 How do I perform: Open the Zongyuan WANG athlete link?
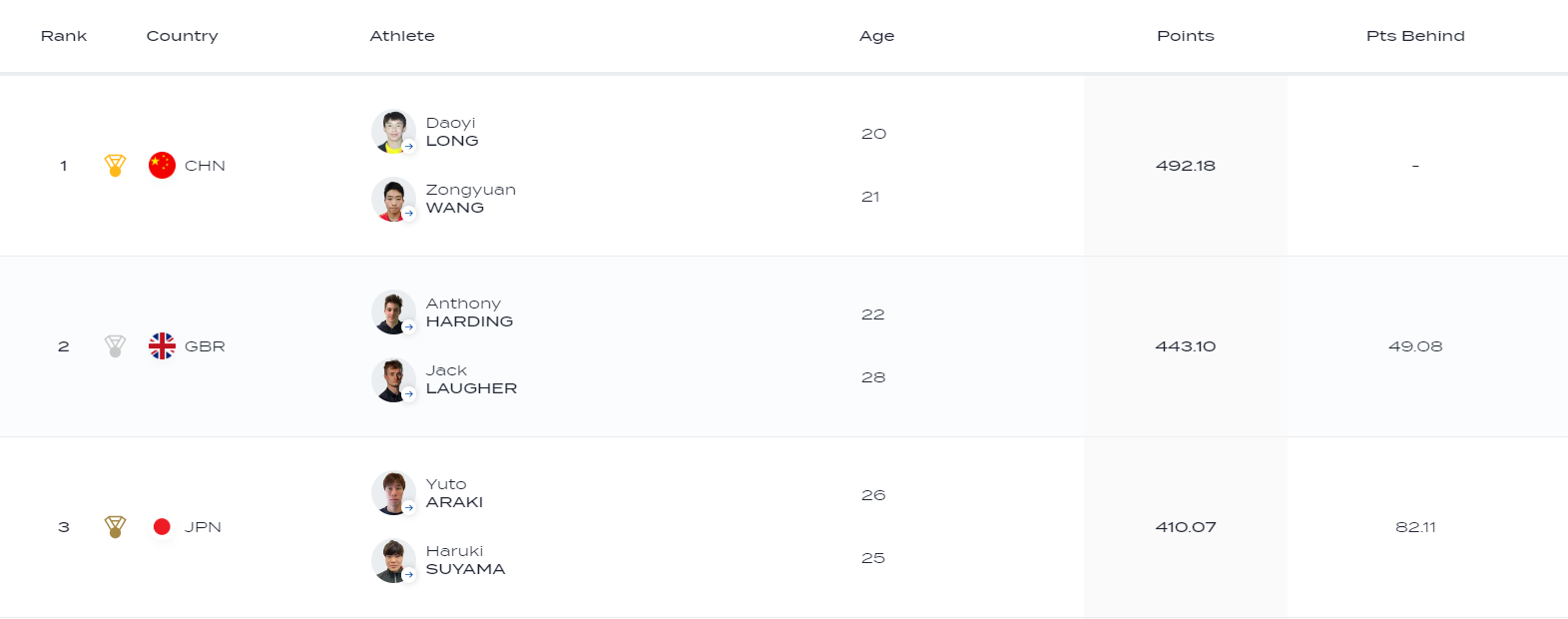coord(470,199)
